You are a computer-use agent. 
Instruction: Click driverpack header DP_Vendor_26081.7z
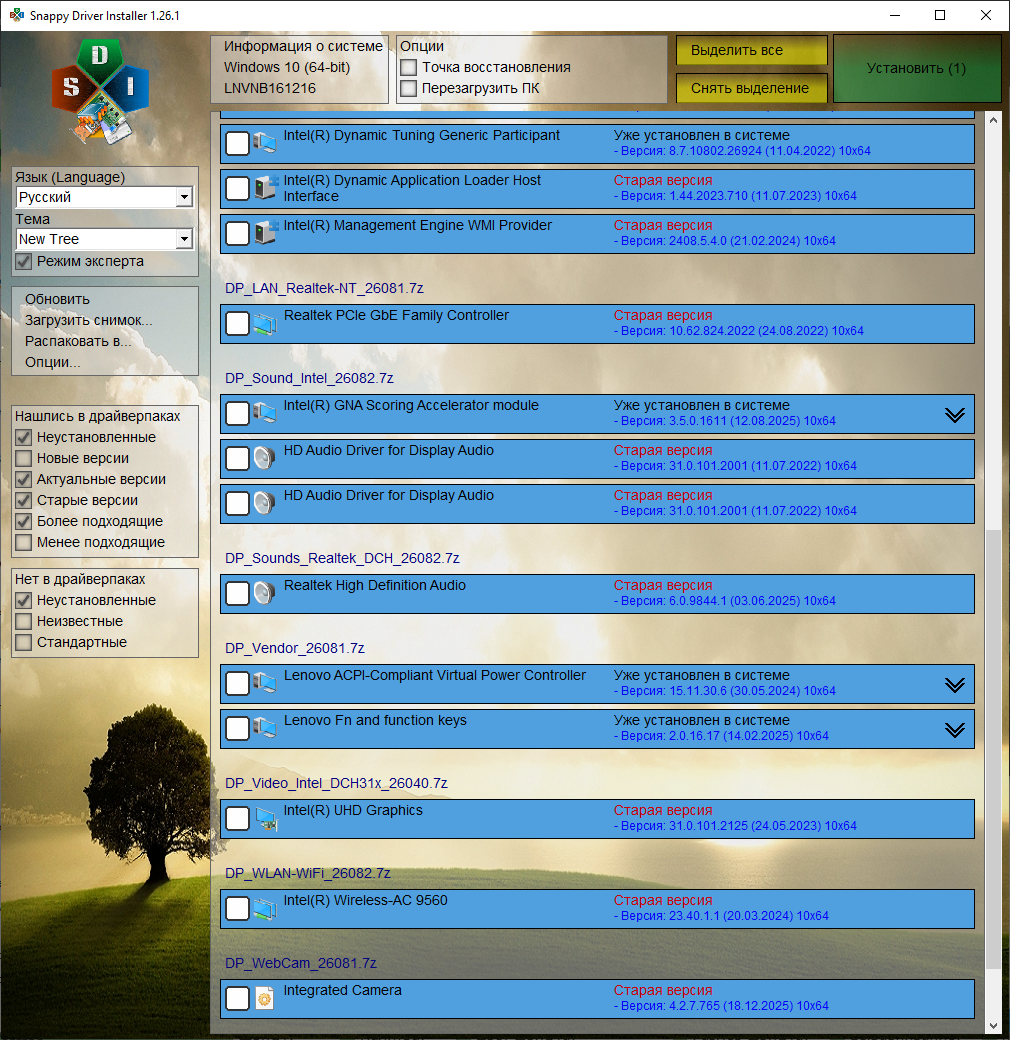click(294, 649)
